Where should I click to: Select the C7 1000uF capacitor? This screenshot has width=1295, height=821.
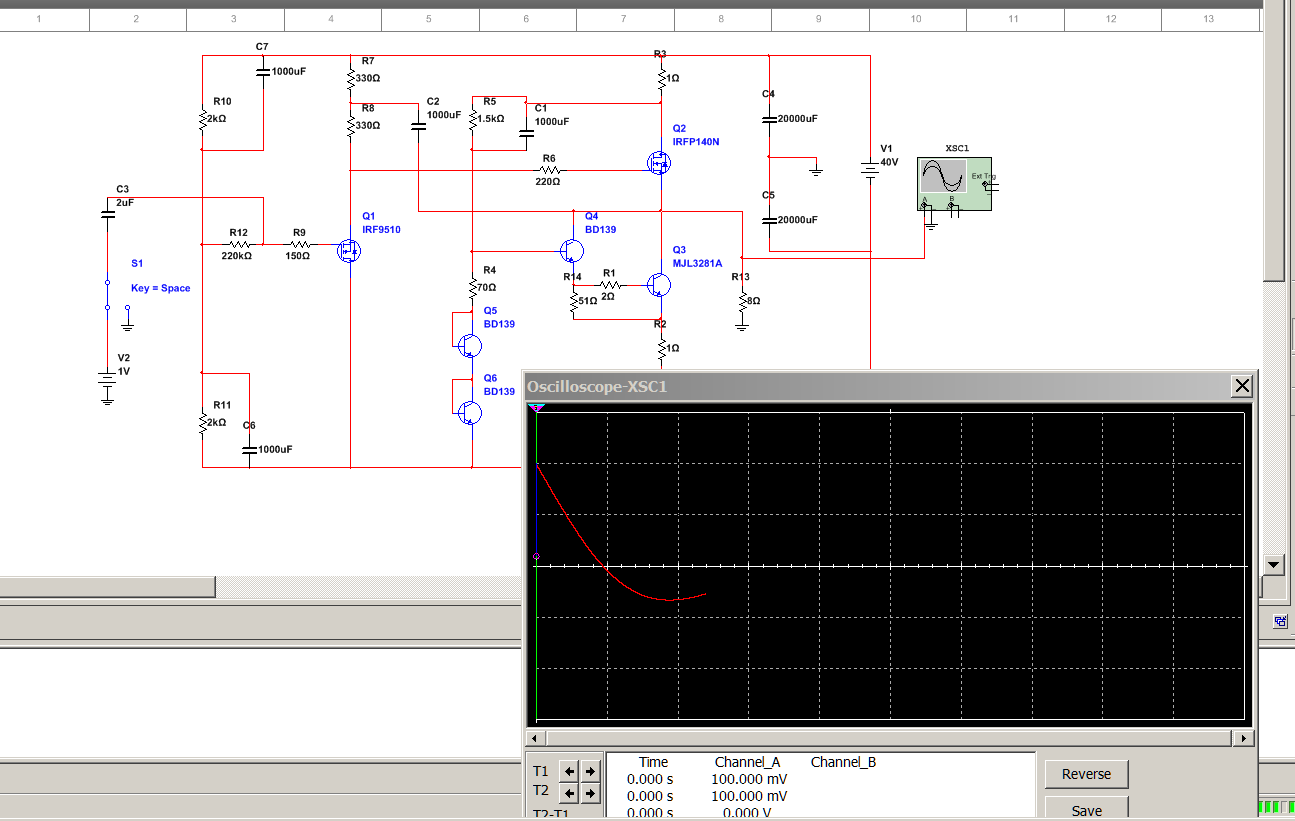pos(263,71)
